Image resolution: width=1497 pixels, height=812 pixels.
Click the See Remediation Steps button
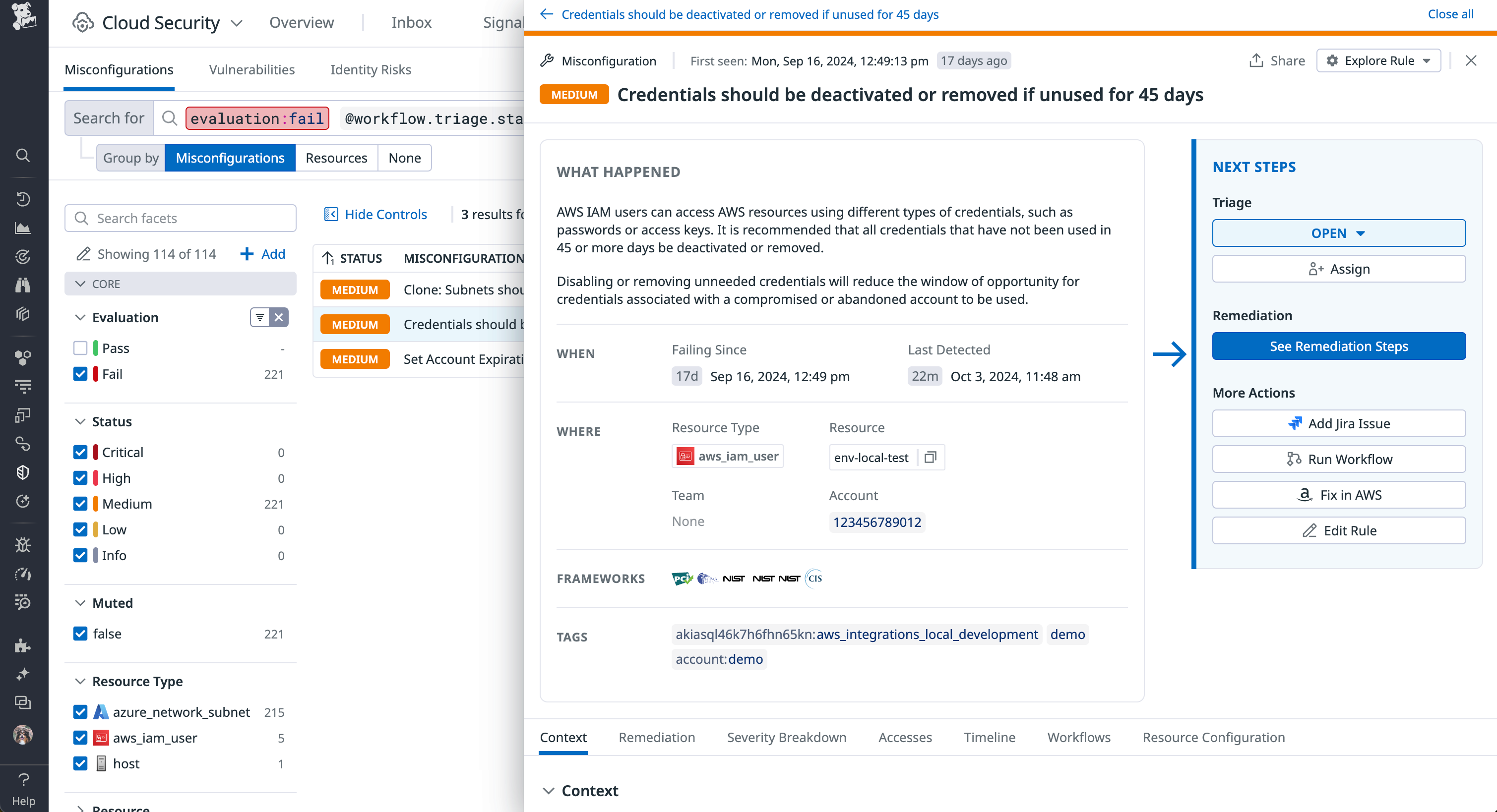1338,346
